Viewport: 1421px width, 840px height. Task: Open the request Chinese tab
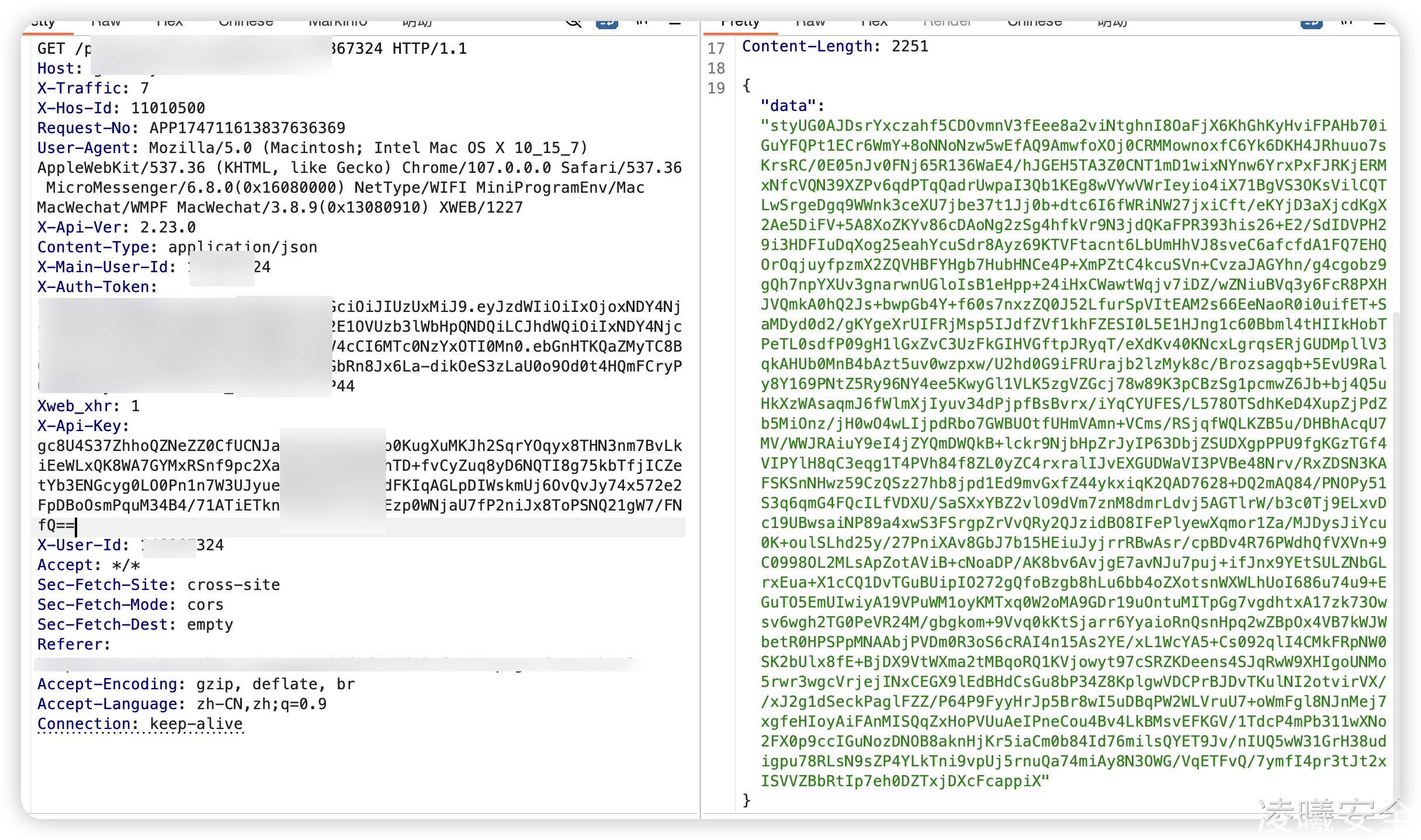pos(245,23)
